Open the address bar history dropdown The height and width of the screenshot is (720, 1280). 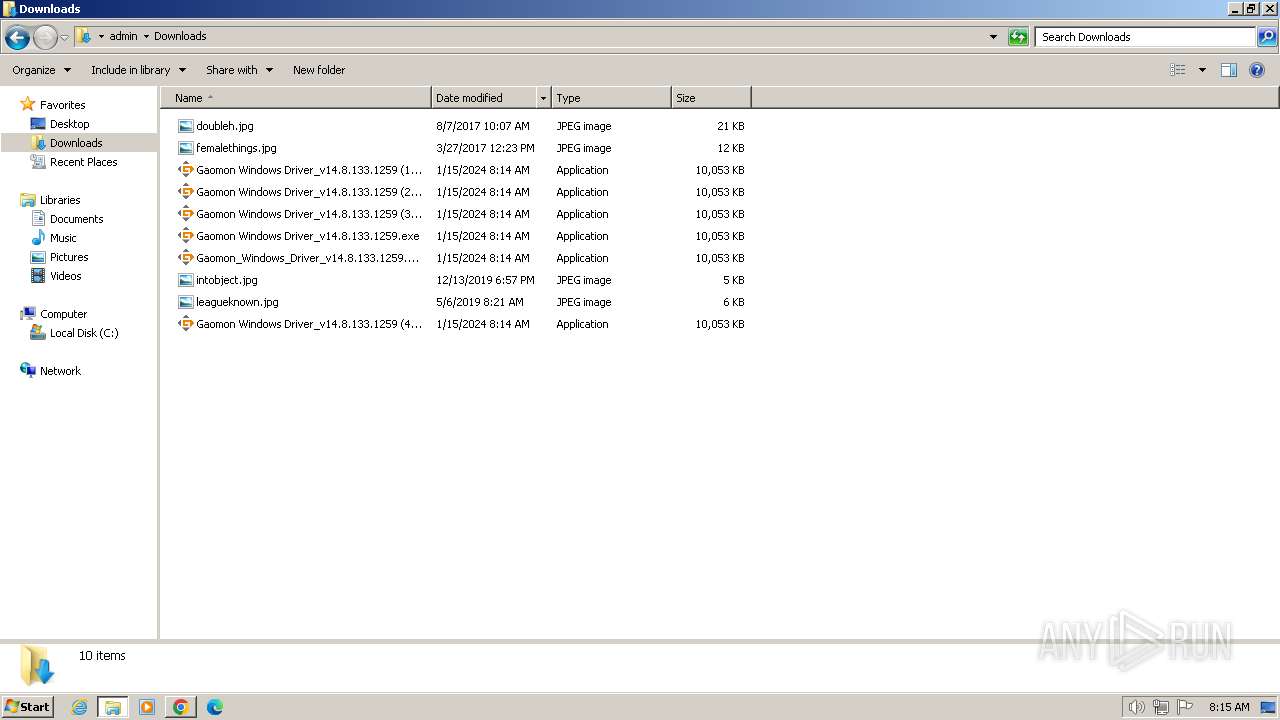pos(993,37)
